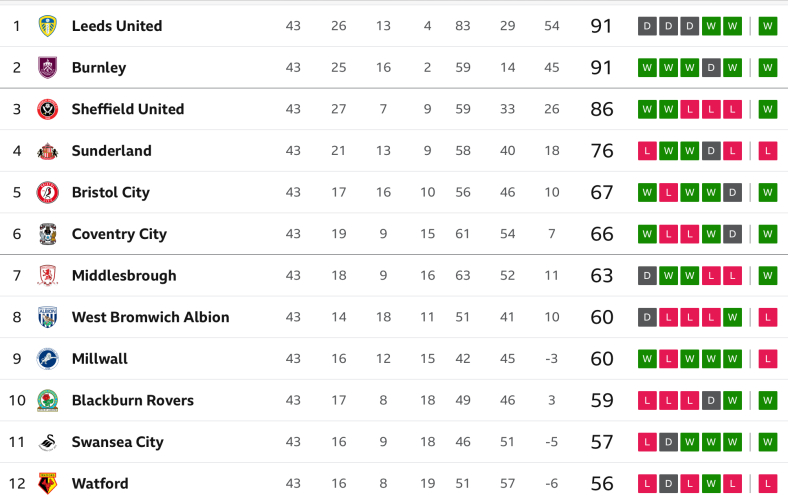The height and width of the screenshot is (500, 788).
Task: Click the Coventry City club crest
Action: click(48, 234)
